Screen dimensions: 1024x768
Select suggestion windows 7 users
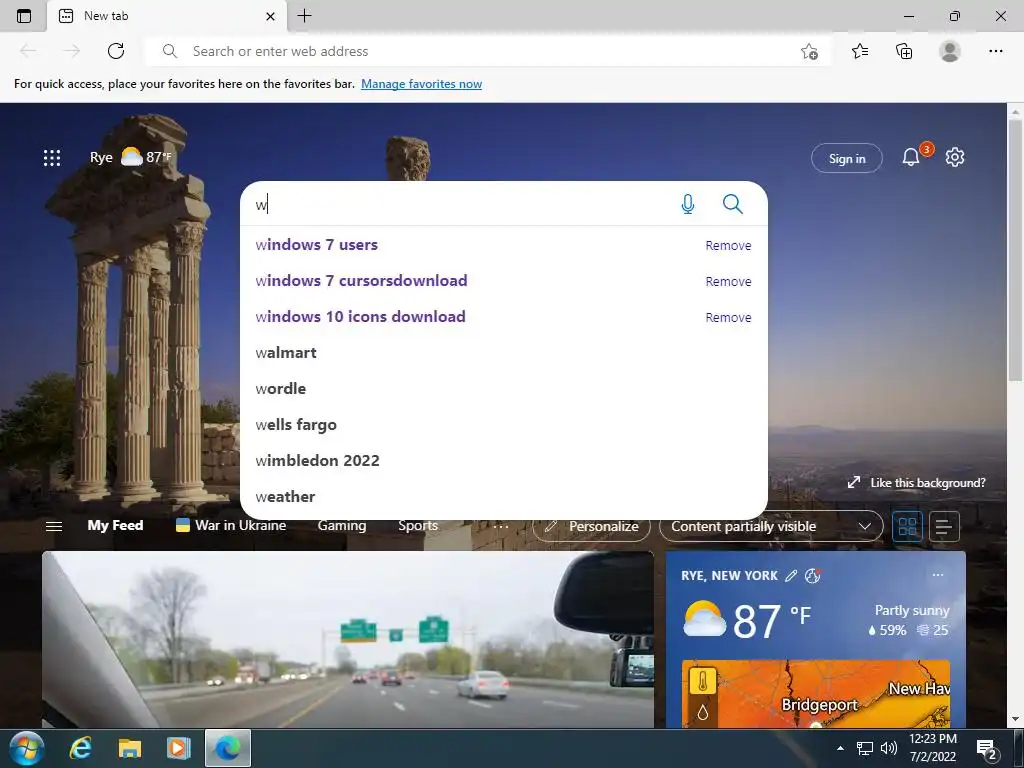[317, 245]
